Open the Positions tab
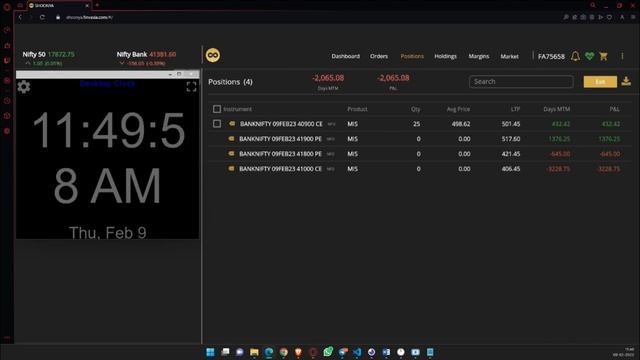 tap(412, 56)
